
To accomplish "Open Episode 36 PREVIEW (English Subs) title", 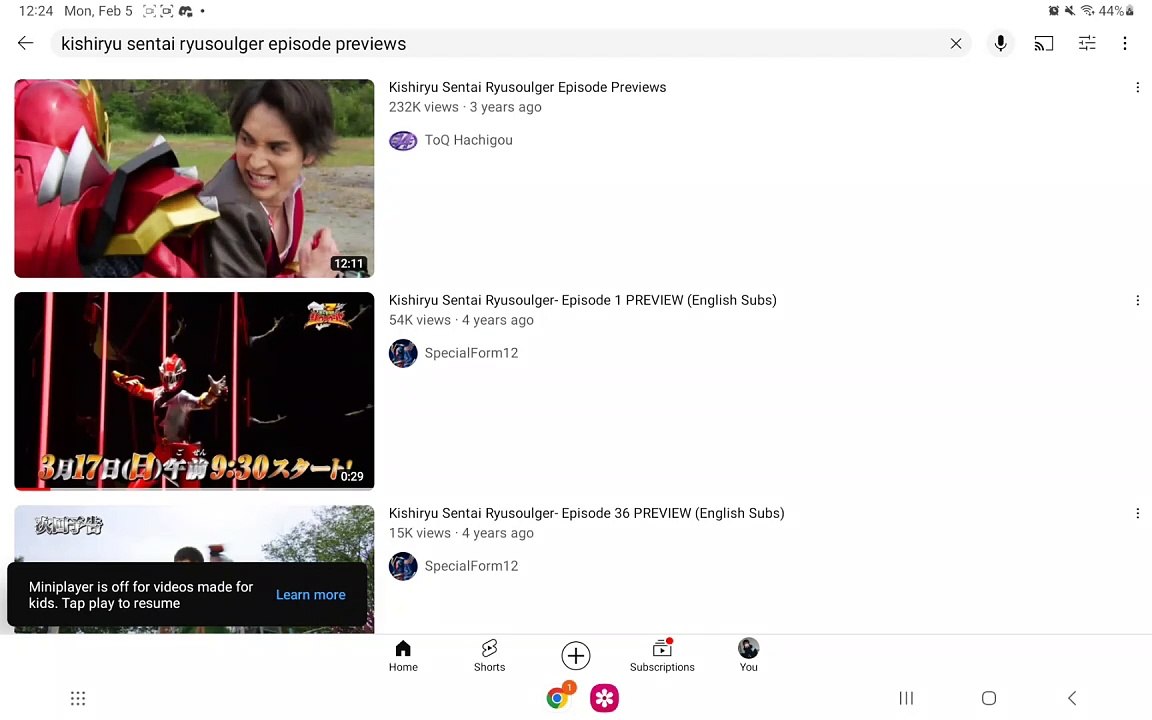I will tap(586, 514).
